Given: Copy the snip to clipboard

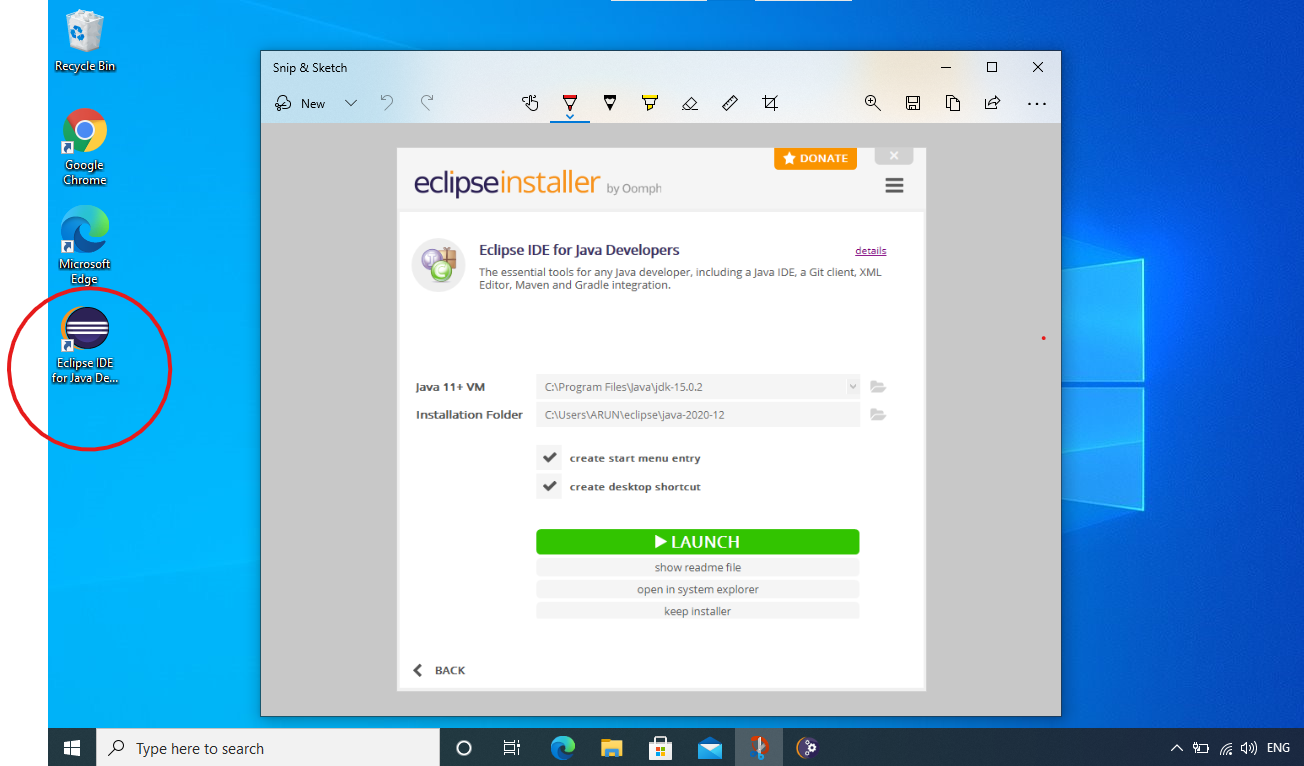Looking at the screenshot, I should 952,101.
